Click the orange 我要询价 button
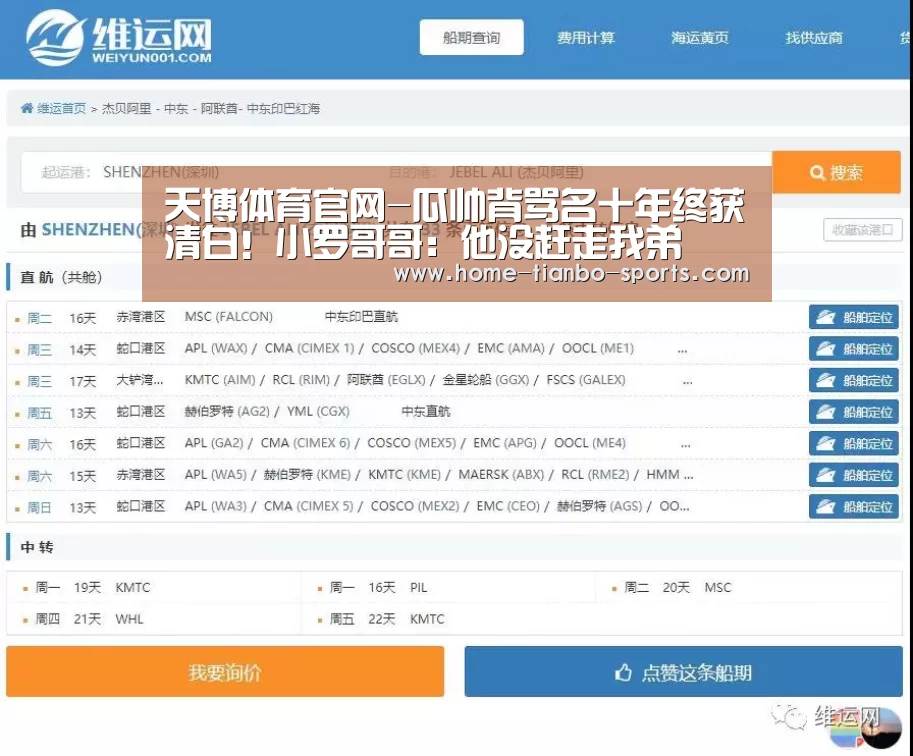Screen dimensions: 913x756 [225, 672]
